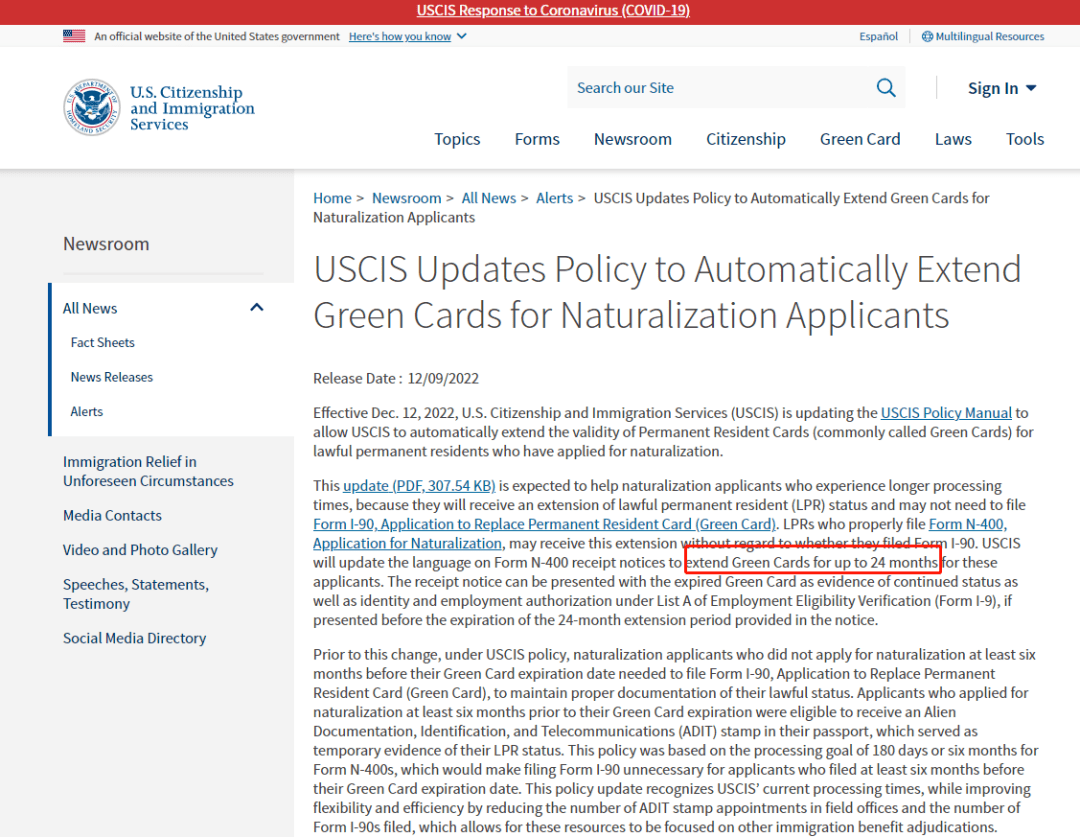Expand the Sign In dropdown
The height and width of the screenshot is (837, 1080).
click(x=1001, y=88)
